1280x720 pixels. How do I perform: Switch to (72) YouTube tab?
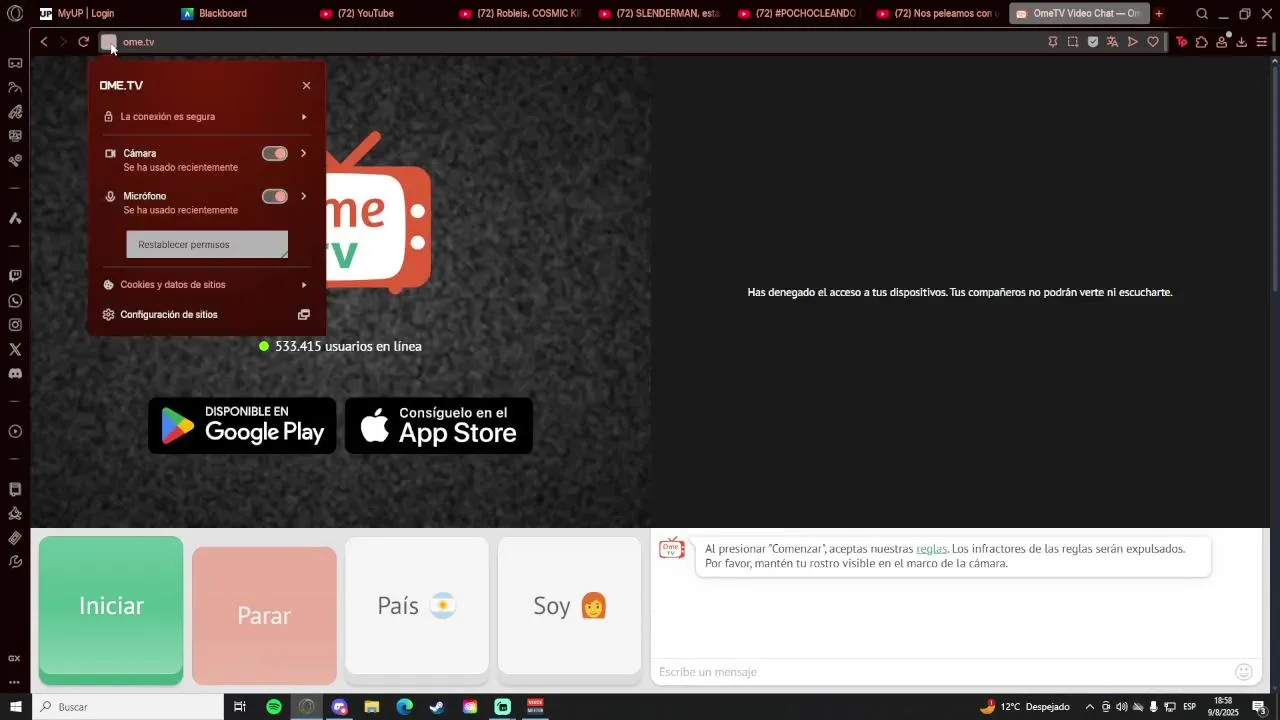382,14
